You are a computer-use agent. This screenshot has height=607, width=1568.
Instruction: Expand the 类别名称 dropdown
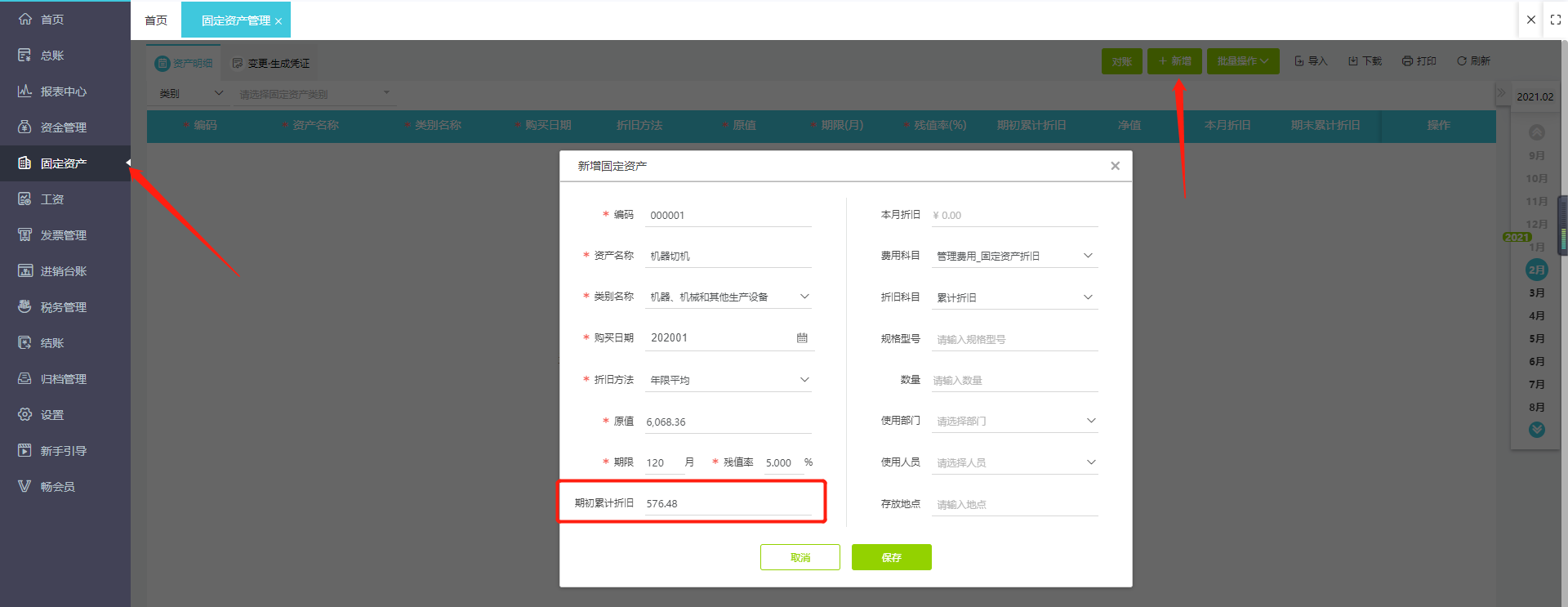728,297
